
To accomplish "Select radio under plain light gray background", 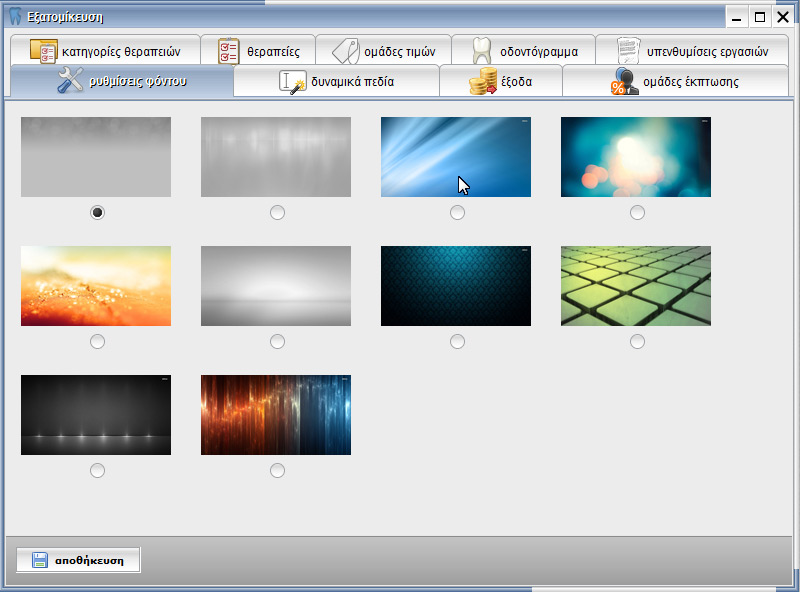I will (97, 212).
